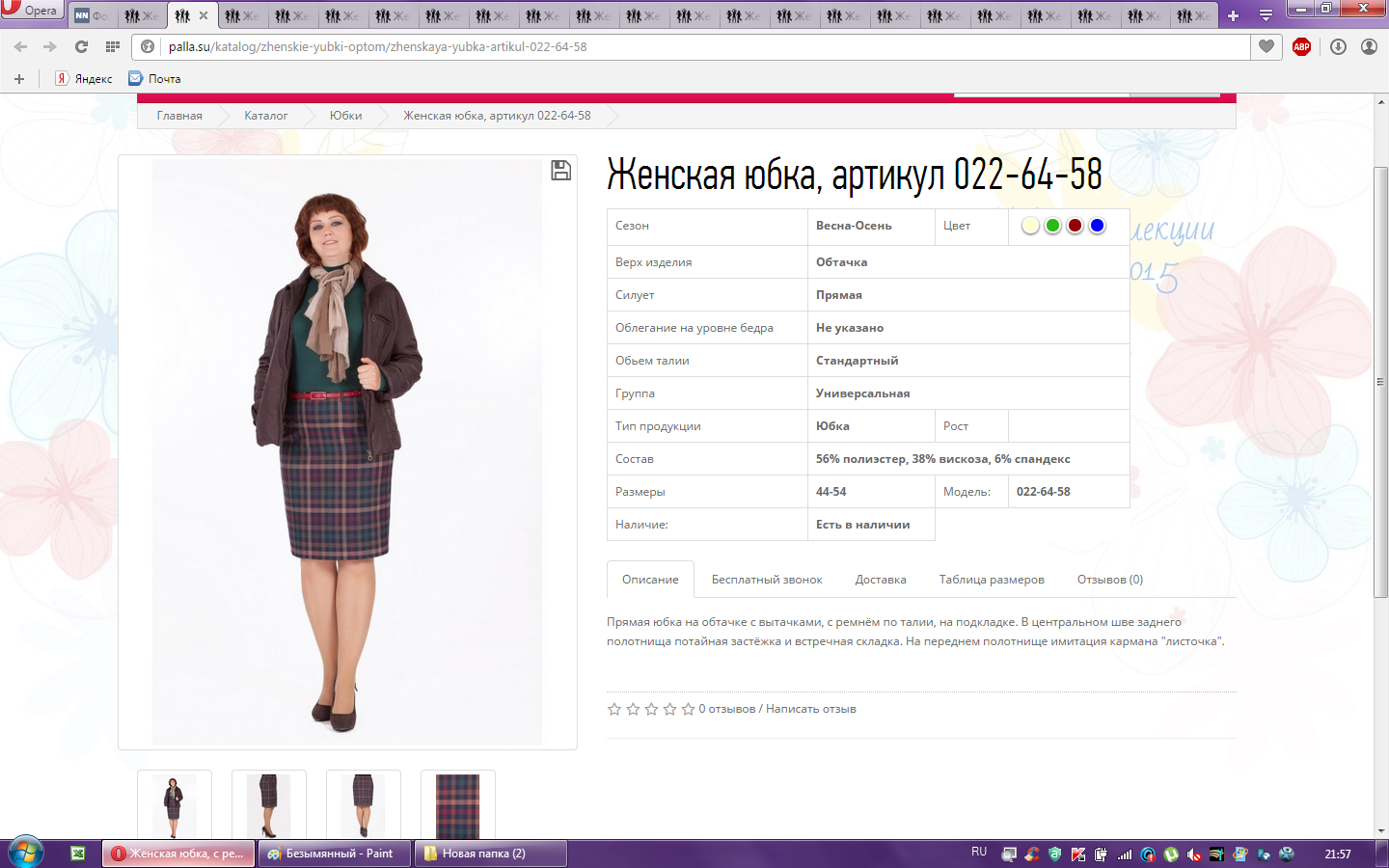This screenshot has width=1389, height=868.
Task: Open the Opera main menu button
Action: 31,10
